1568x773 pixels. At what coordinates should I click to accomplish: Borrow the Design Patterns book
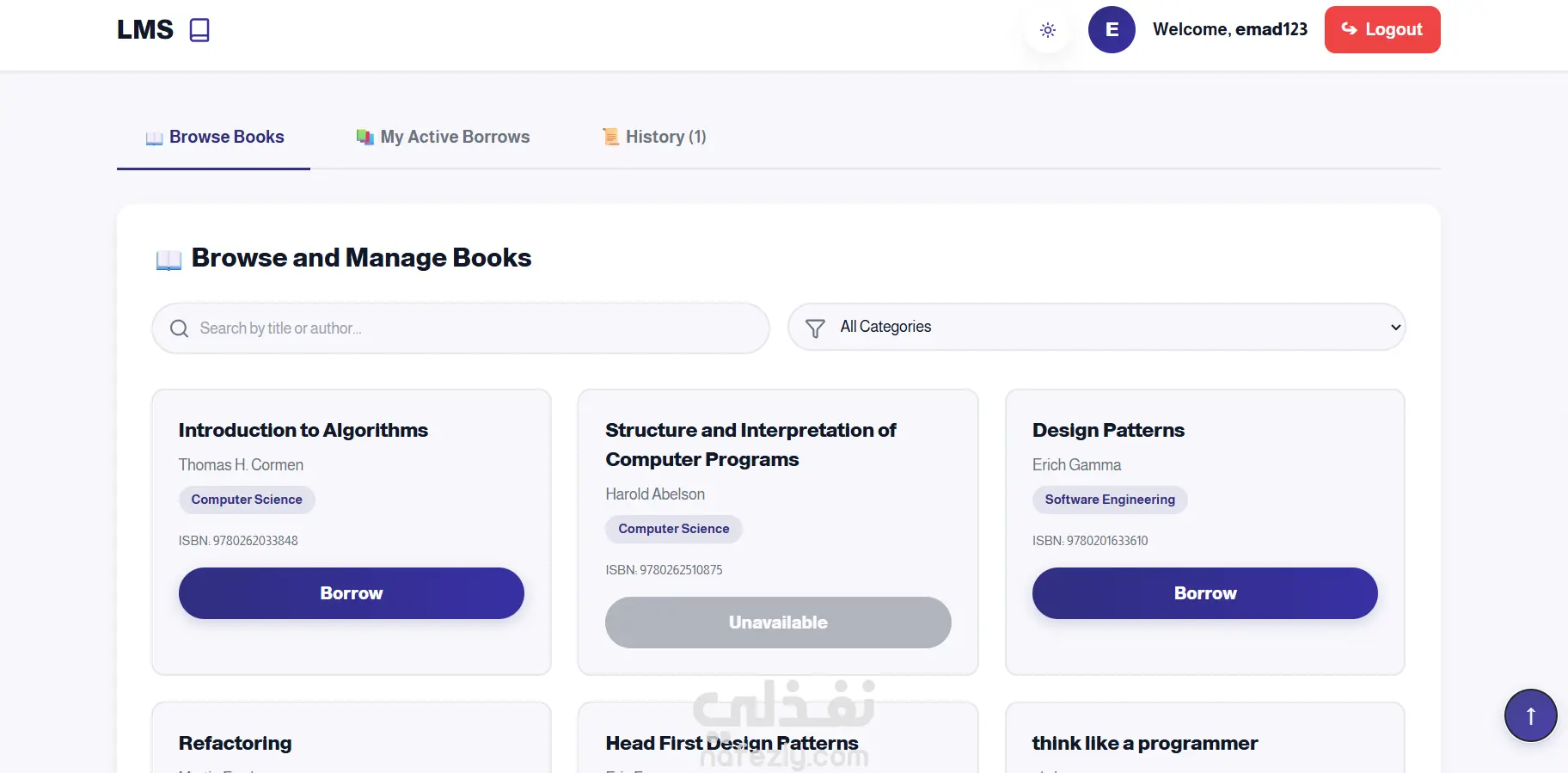(1204, 593)
